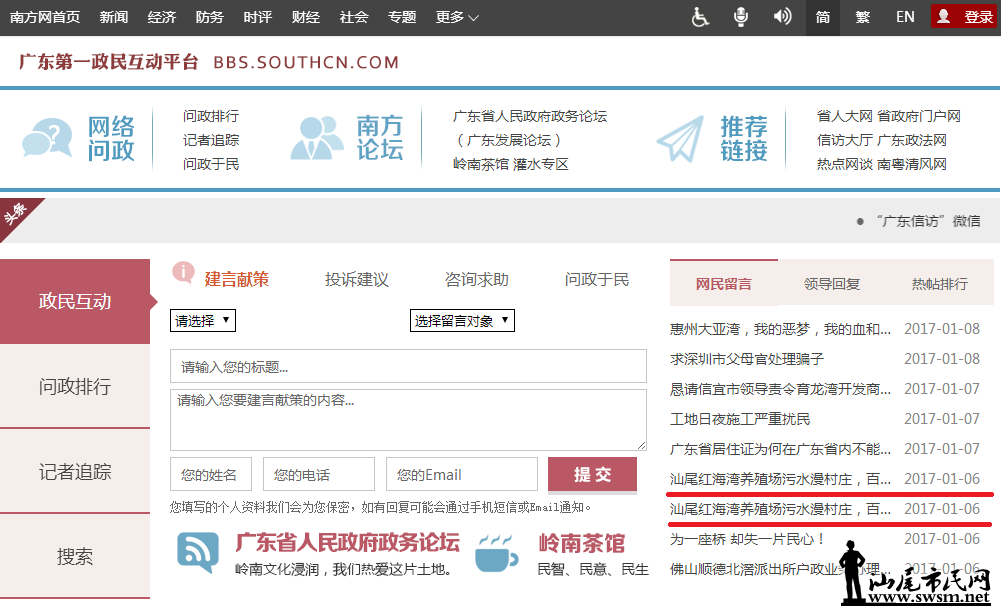1001x611 pixels.
Task: Open the 热点网谈 link
Action: click(845, 164)
